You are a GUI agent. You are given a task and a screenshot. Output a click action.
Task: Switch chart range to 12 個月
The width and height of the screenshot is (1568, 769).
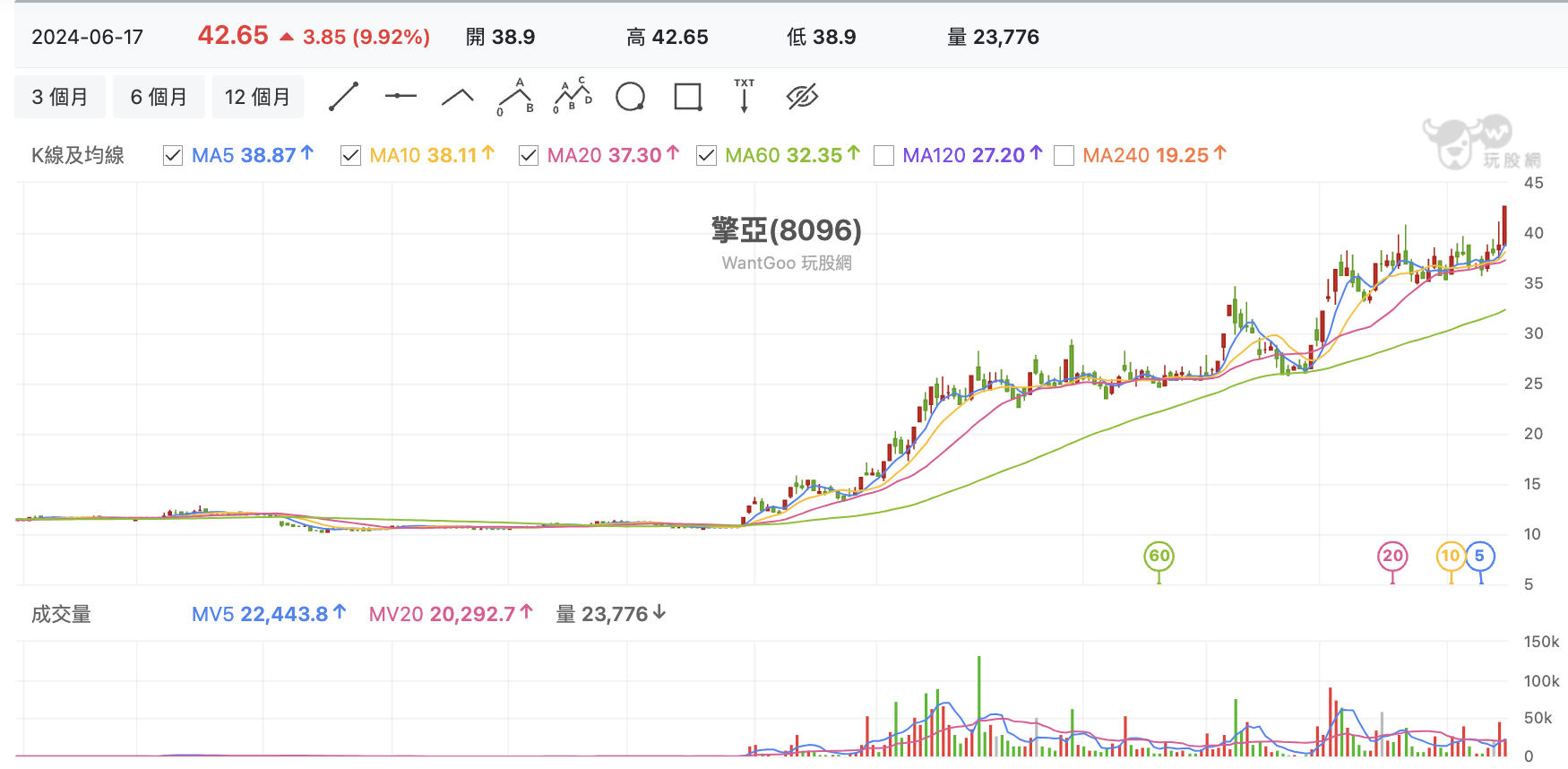(258, 97)
